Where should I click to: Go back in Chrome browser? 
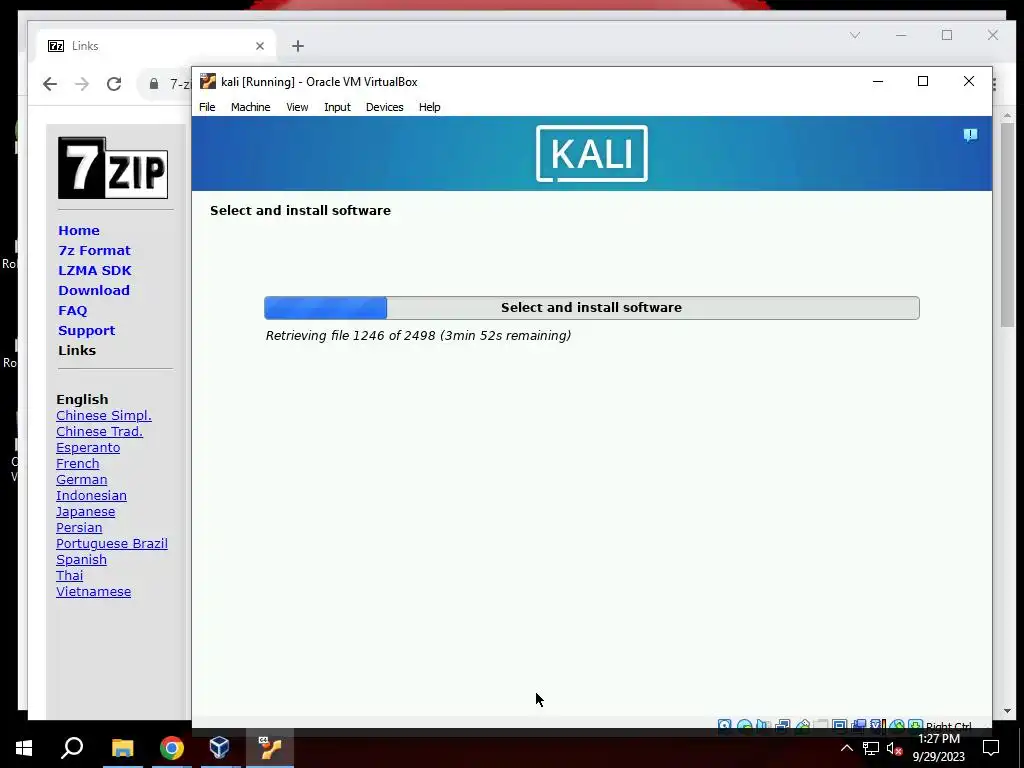click(x=50, y=84)
